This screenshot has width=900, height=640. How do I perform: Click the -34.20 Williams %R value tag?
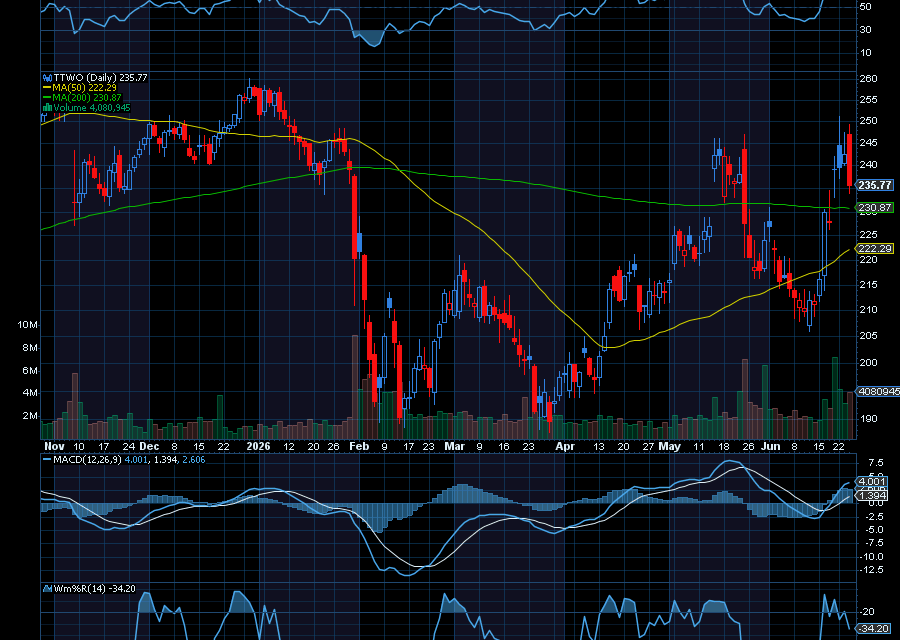click(x=874, y=629)
